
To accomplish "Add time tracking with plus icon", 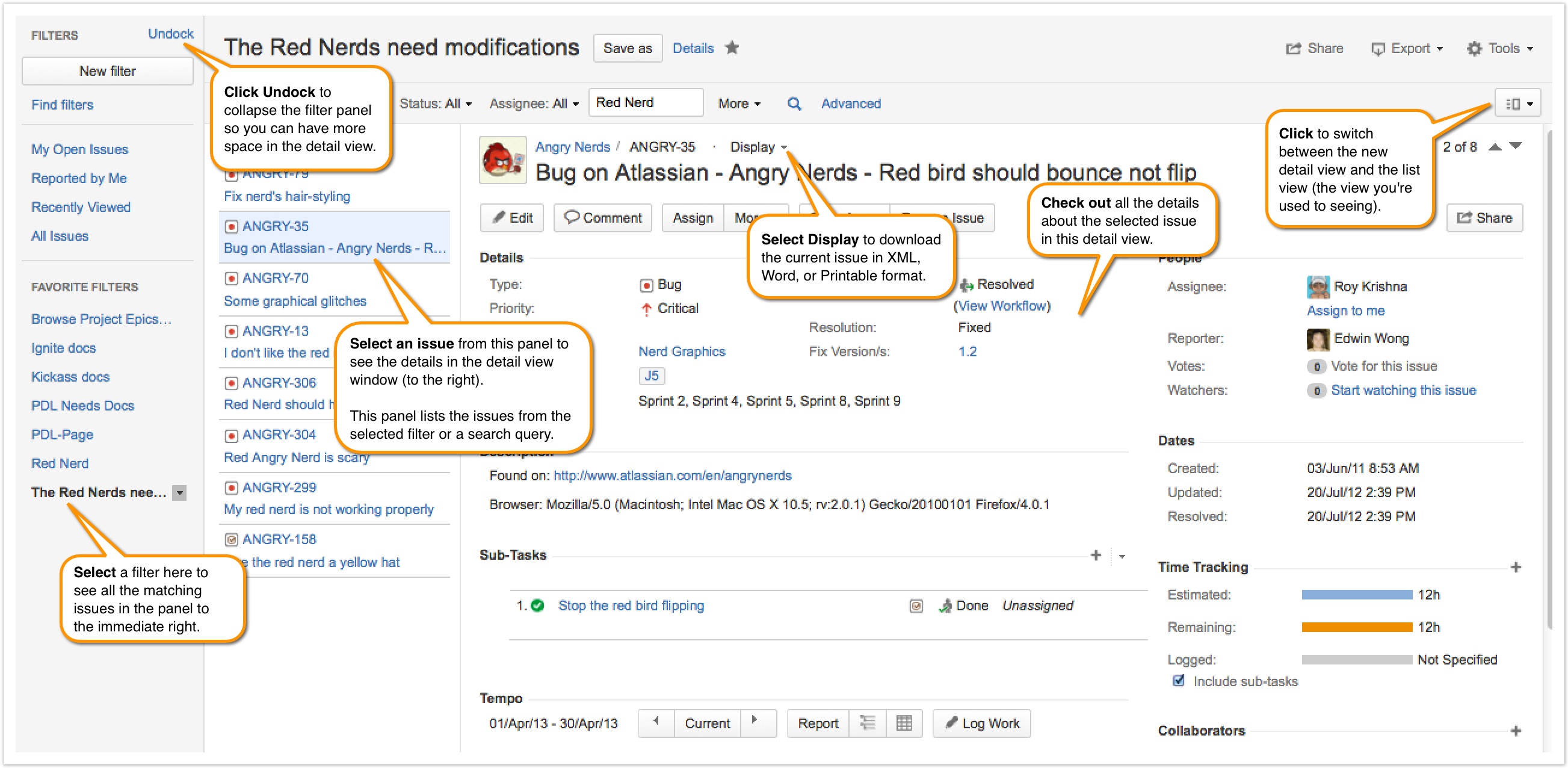I will point(1516,568).
